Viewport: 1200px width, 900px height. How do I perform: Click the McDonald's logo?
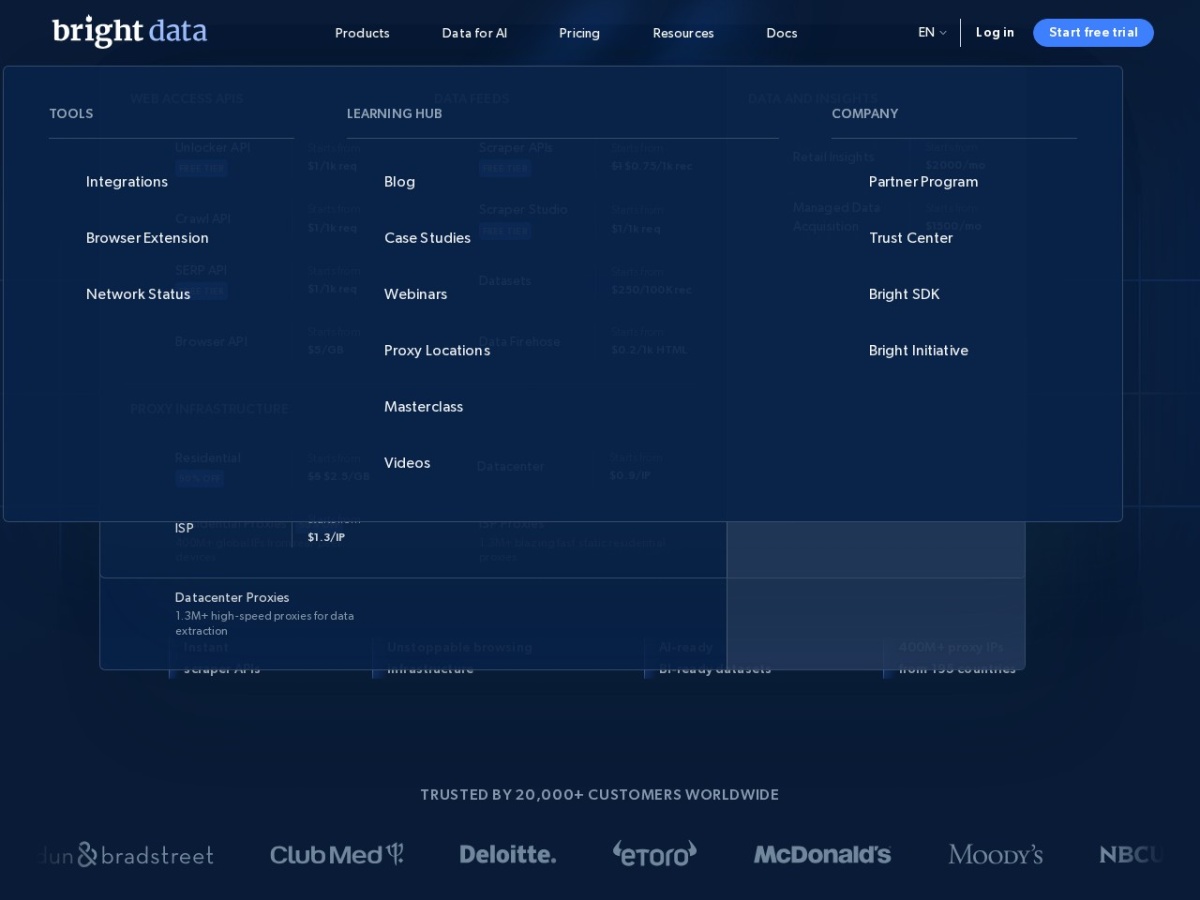(x=822, y=855)
